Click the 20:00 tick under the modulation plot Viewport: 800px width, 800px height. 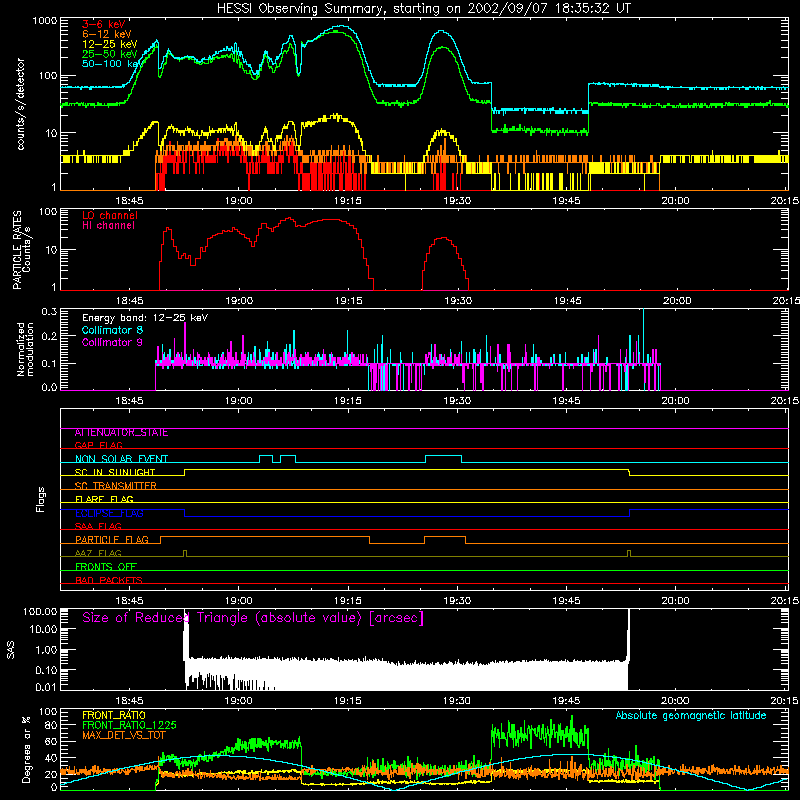coord(676,401)
